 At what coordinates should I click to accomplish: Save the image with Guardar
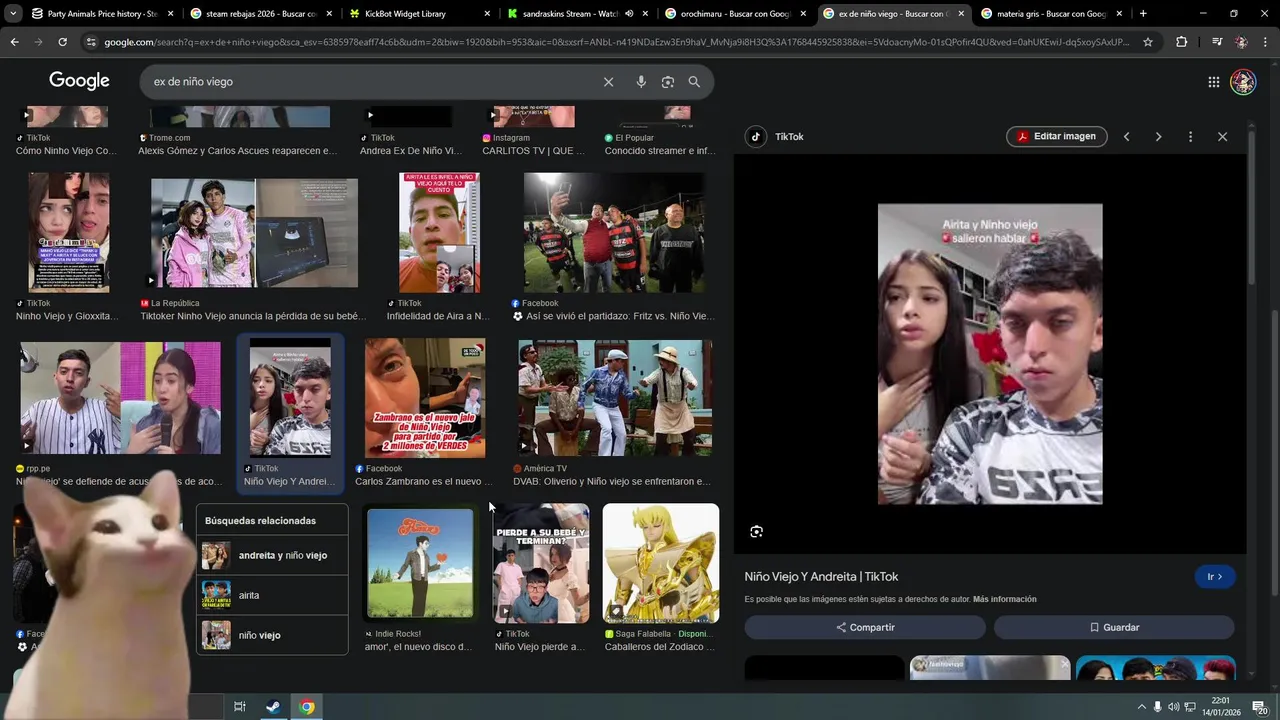point(1114,627)
